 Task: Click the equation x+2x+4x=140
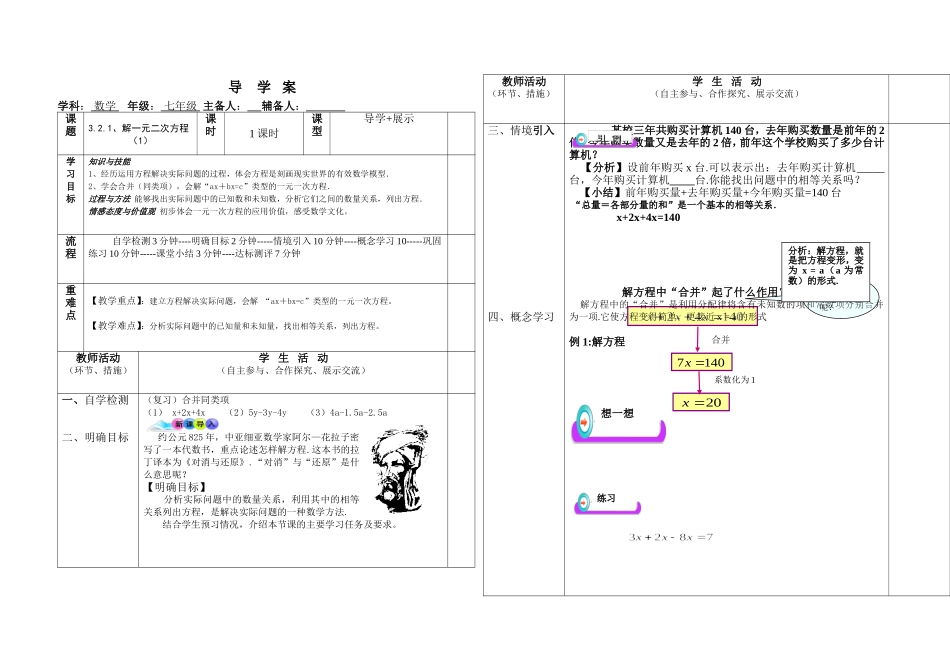point(648,218)
